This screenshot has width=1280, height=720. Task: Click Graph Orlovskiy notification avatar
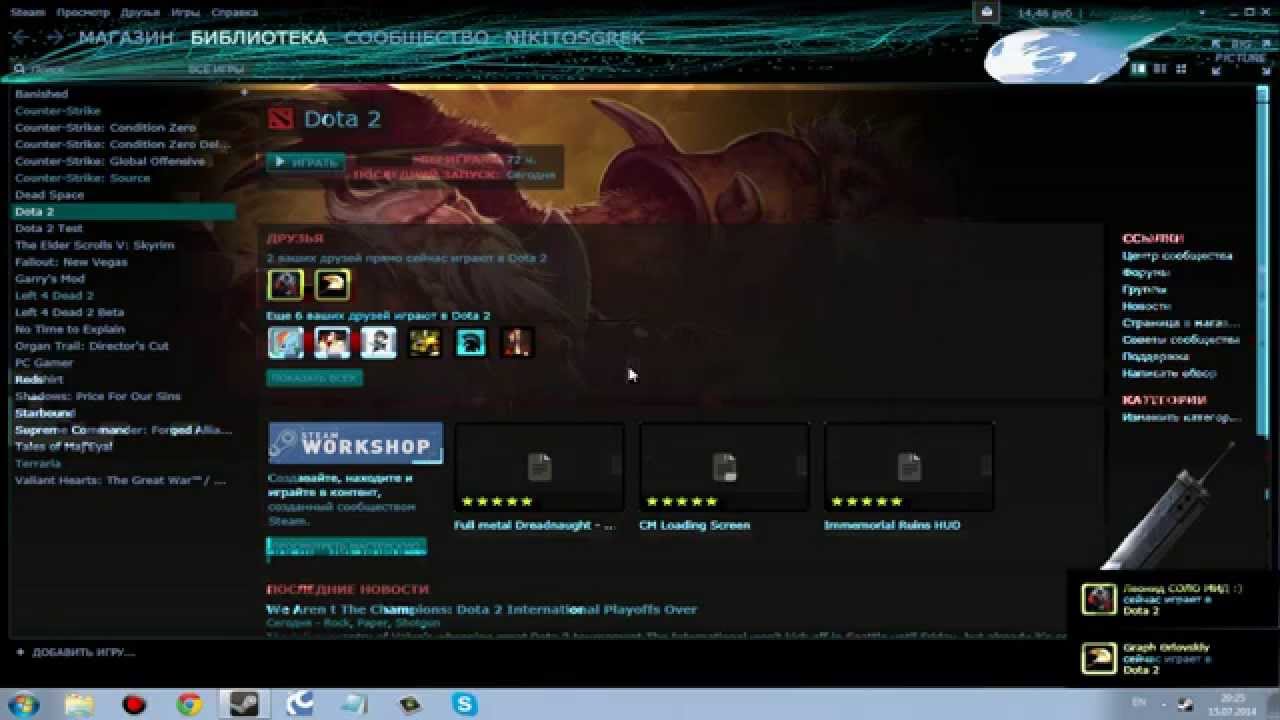click(x=1099, y=658)
